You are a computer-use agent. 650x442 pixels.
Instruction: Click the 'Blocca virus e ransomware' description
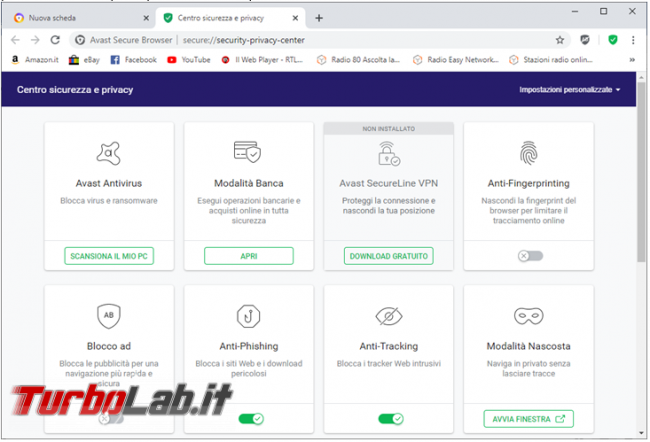coord(109,201)
